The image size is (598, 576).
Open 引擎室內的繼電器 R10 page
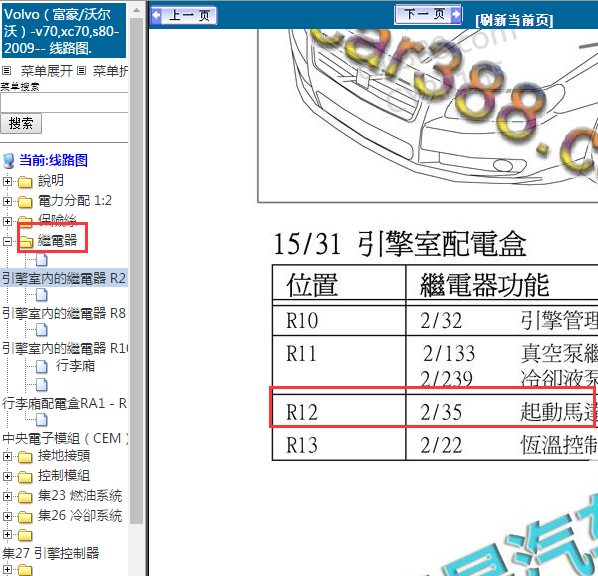[x=65, y=348]
